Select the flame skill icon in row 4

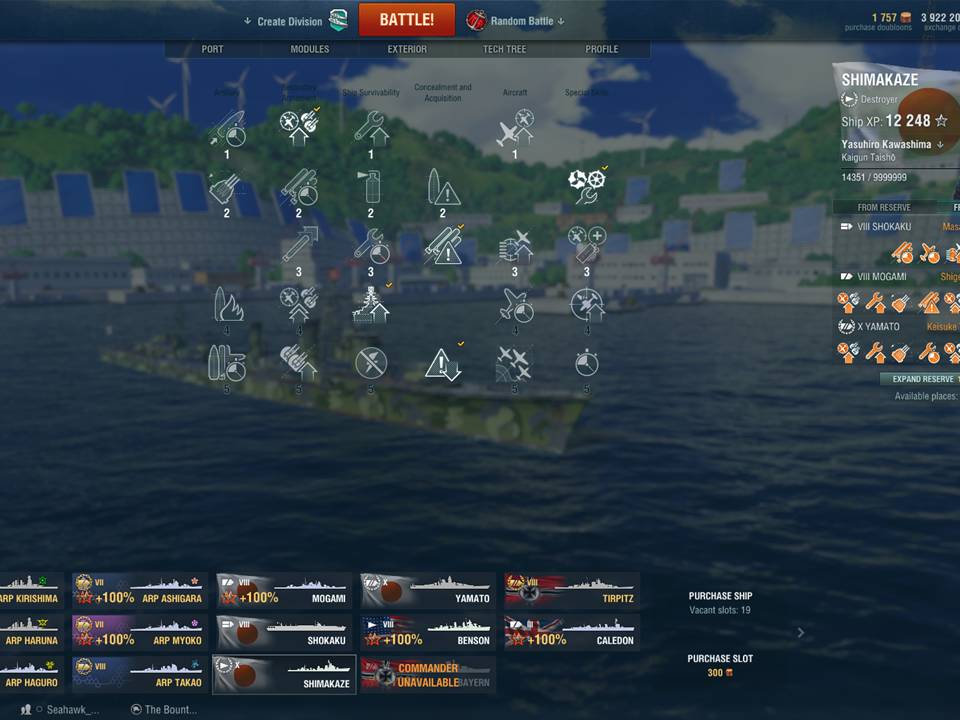[x=227, y=304]
